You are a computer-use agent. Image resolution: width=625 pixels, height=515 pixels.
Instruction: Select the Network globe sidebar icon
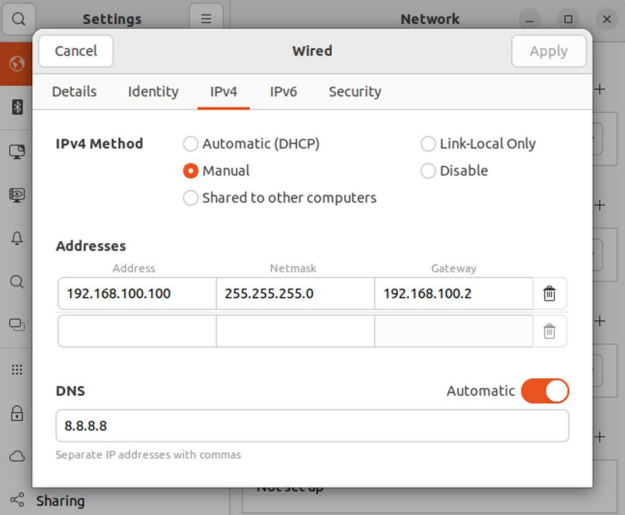tap(17, 64)
